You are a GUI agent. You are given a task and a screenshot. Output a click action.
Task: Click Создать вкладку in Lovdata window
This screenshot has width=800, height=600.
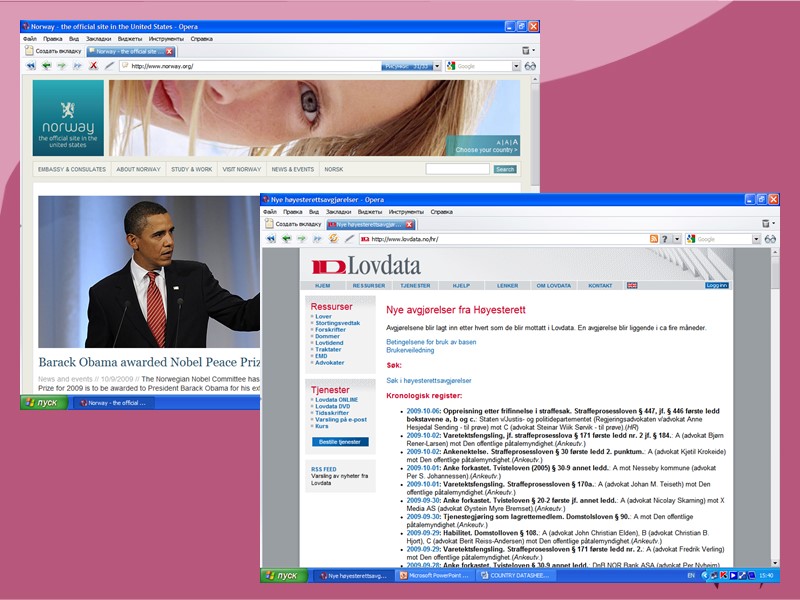click(293, 224)
